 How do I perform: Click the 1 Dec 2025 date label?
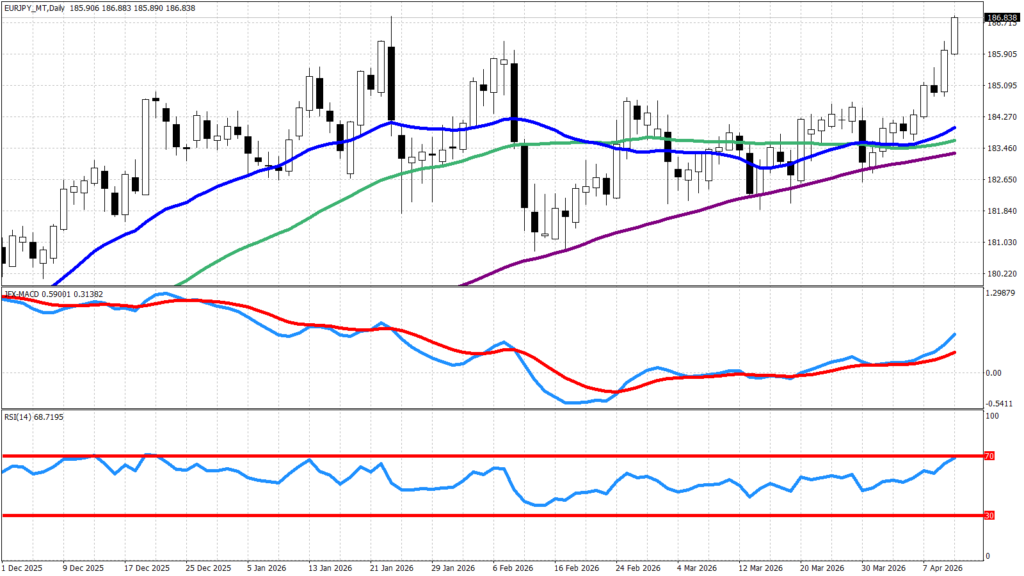(x=22, y=568)
